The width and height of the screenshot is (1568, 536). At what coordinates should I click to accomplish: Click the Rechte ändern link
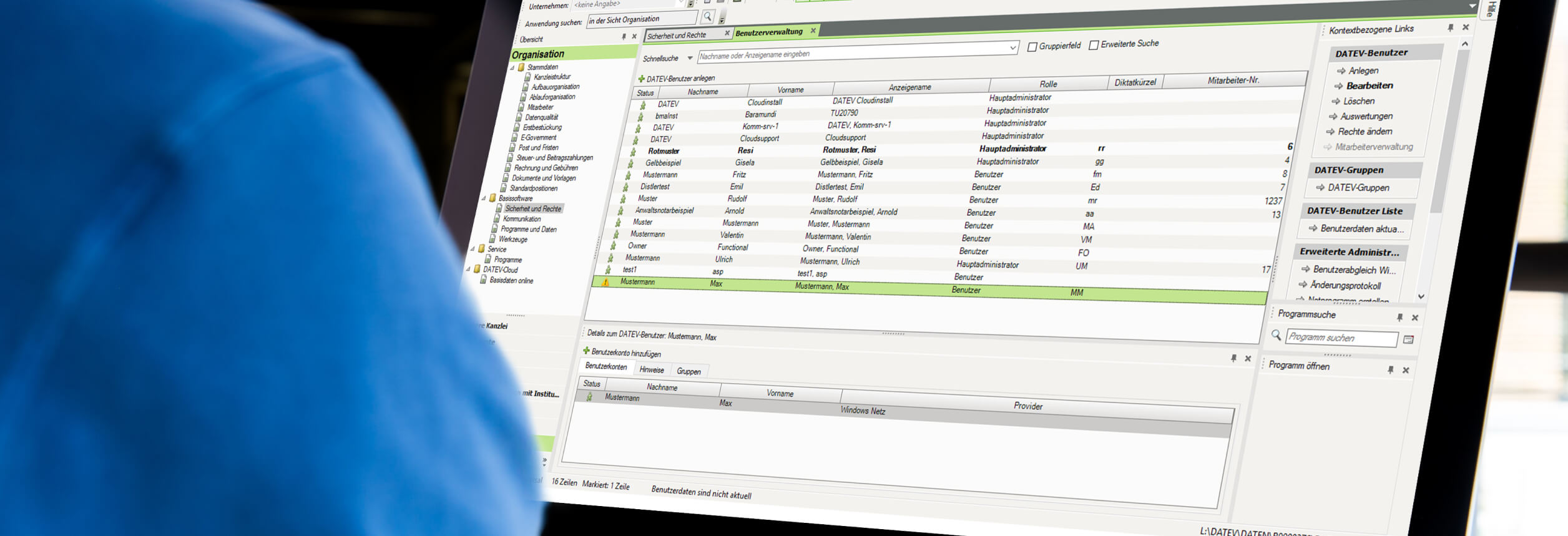1365,132
